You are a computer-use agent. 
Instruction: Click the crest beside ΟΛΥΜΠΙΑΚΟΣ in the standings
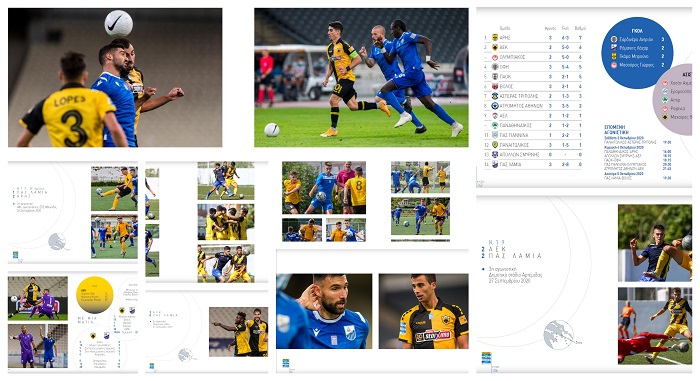(495, 57)
